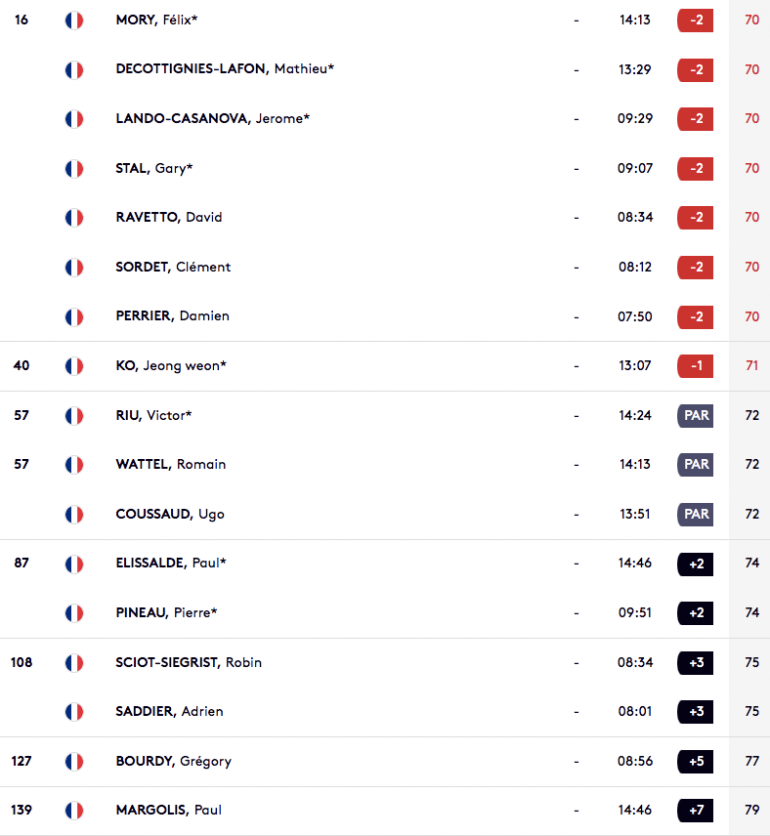Click the +2 badge for ELISSALDE, Paul
Screen dimensions: 770x836
coord(695,564)
